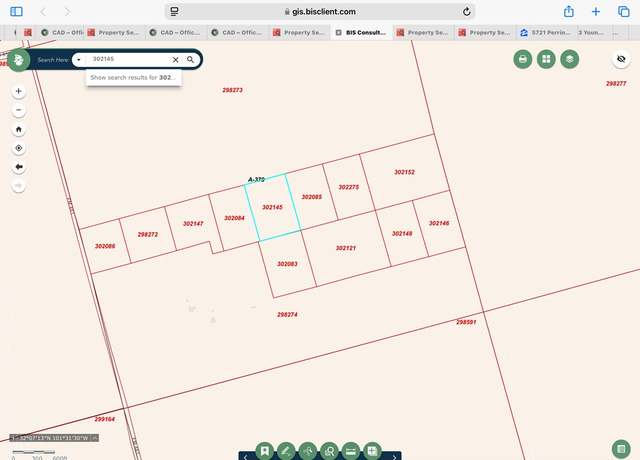Return map to home extent
Viewport: 640px width, 460px height.
pos(18,129)
